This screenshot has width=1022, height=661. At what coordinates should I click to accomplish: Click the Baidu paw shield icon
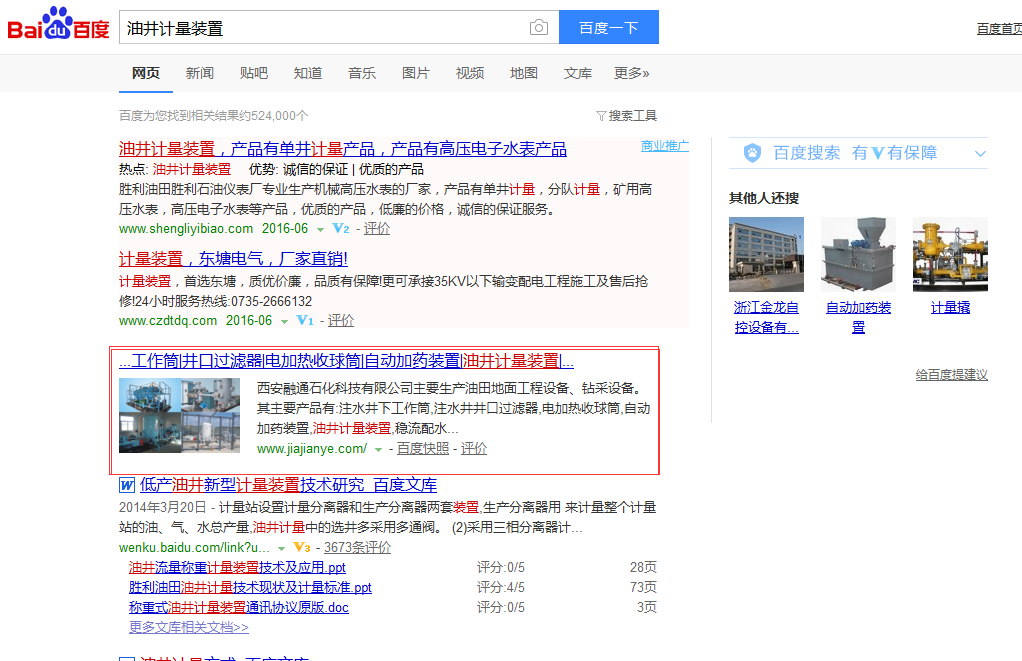[x=752, y=153]
